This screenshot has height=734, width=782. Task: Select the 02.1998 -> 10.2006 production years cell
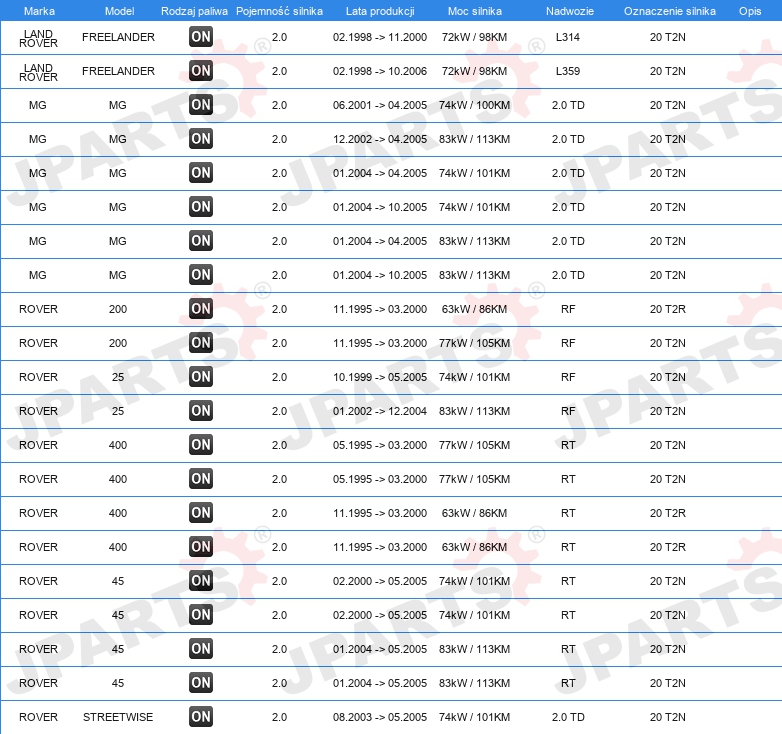click(x=380, y=71)
